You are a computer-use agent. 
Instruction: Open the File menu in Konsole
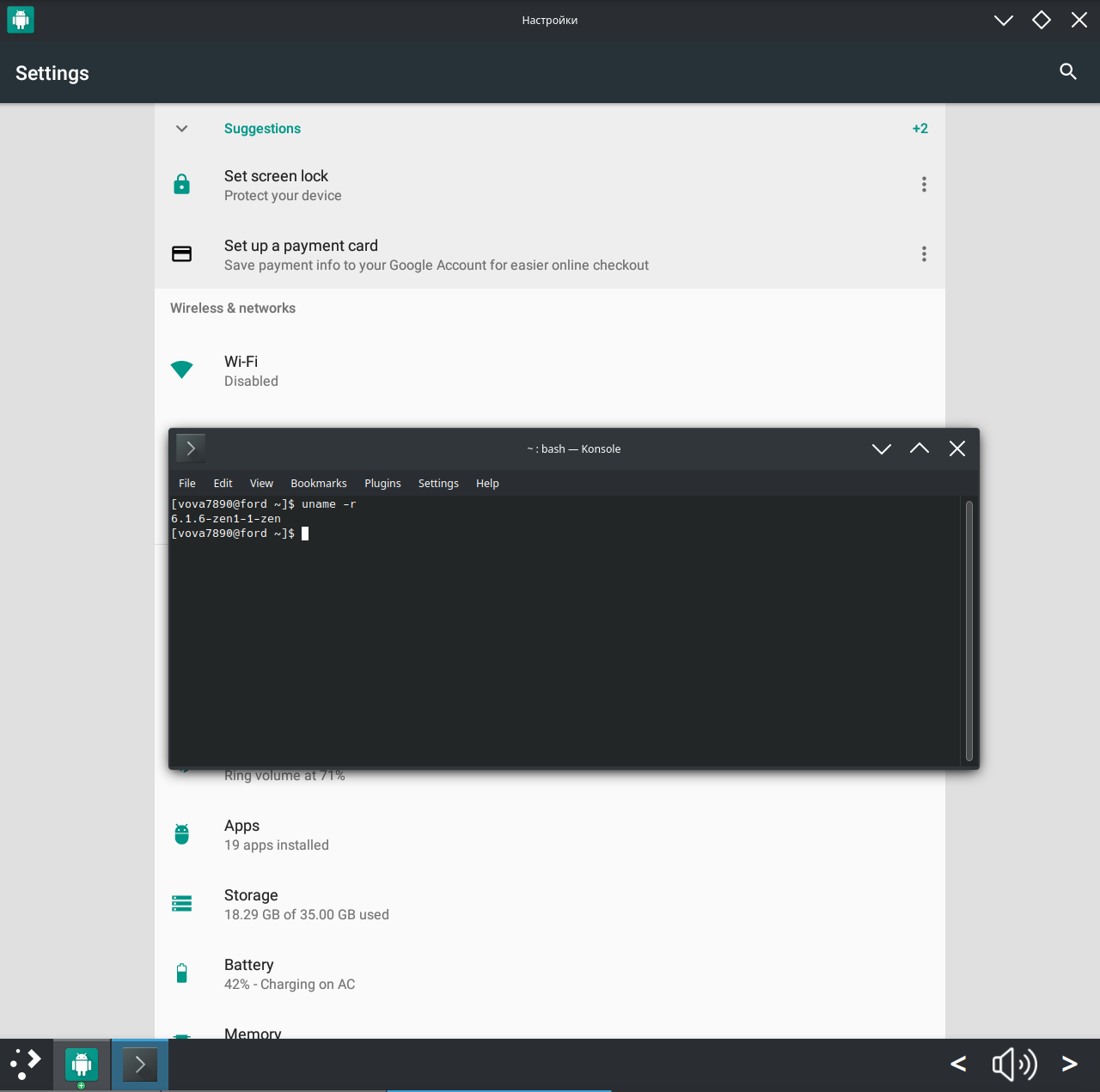click(186, 483)
